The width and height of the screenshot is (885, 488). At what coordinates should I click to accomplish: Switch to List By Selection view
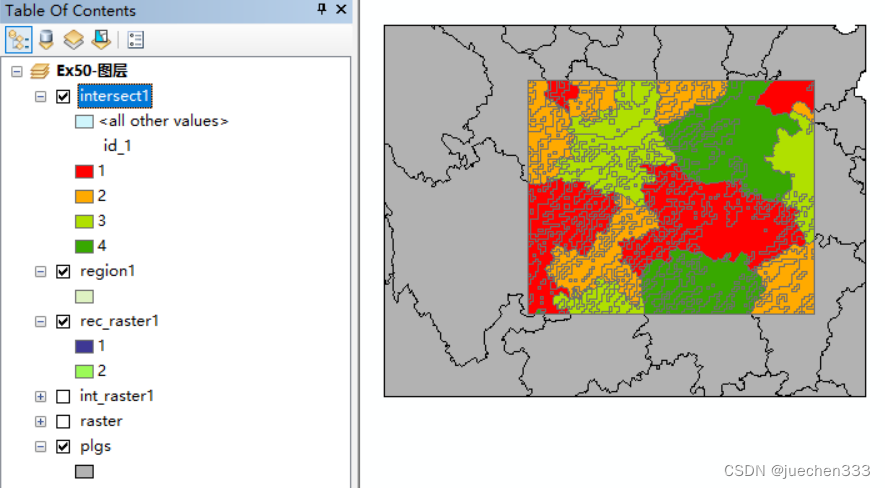(x=102, y=39)
